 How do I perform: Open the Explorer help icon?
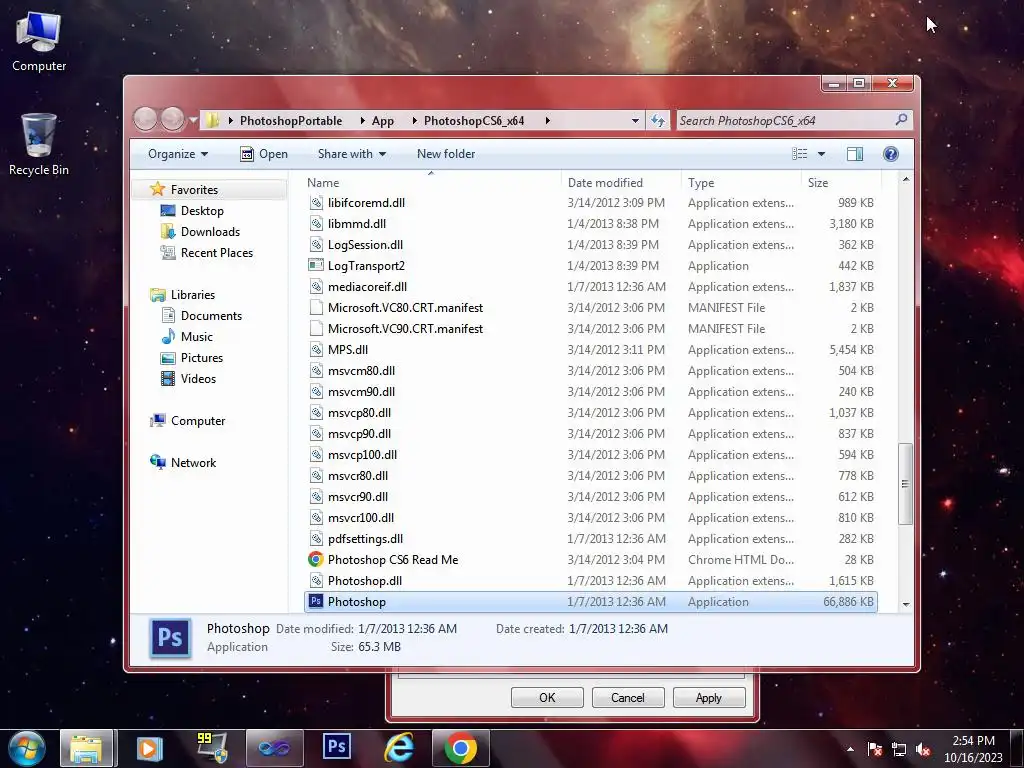pos(890,153)
